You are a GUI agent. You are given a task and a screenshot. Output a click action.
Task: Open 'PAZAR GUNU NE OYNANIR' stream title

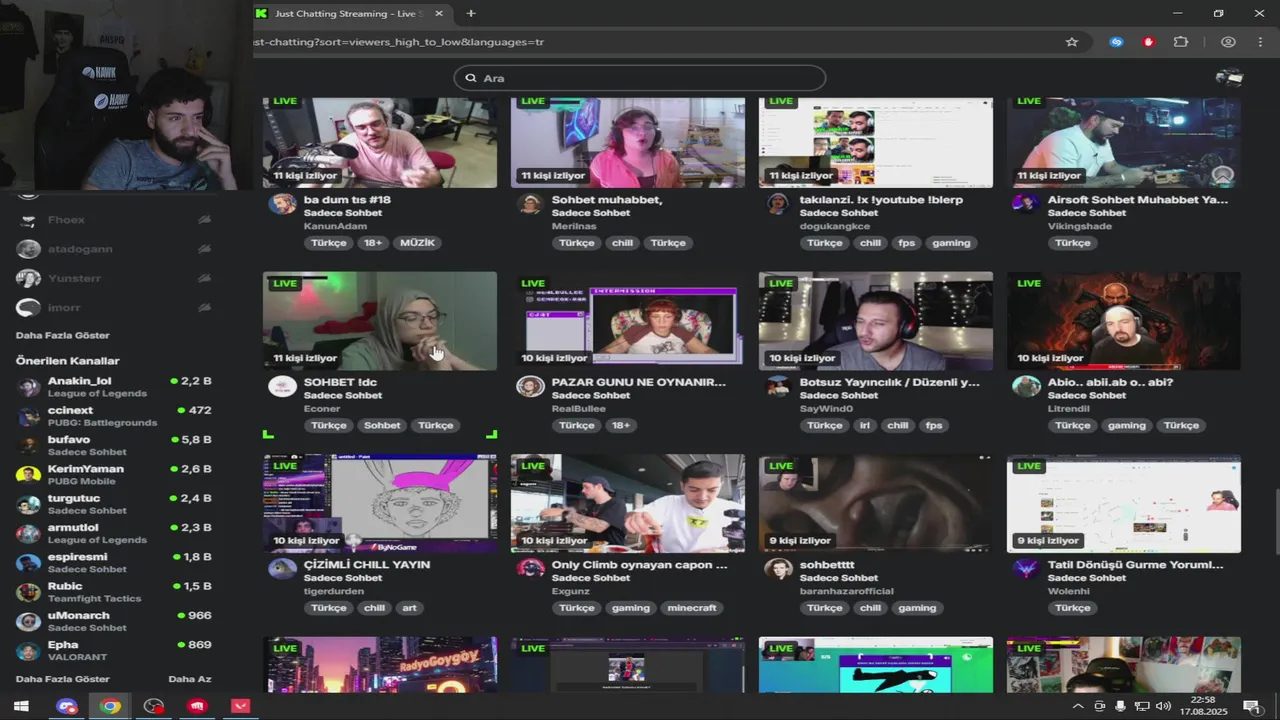point(639,382)
